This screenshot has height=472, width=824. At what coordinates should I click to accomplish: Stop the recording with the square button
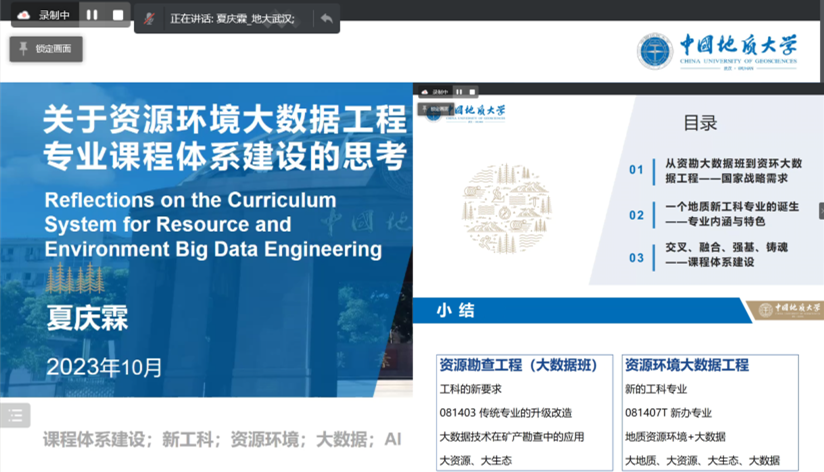[118, 15]
